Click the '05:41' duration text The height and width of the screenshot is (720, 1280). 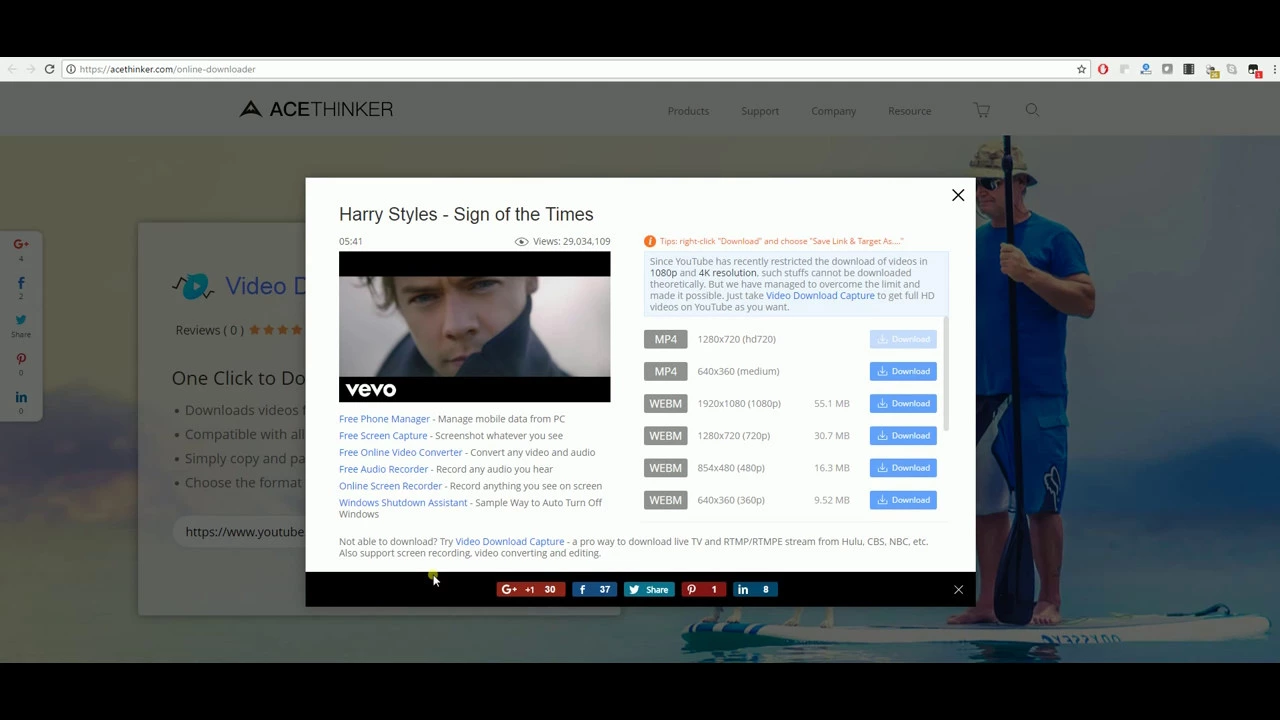[350, 241]
